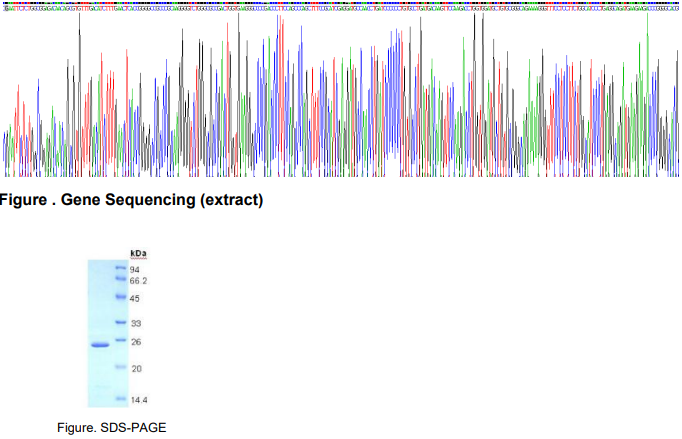Click the base-call sequence strip above chromatogram
This screenshot has height=439, width=682.
coord(340,4)
